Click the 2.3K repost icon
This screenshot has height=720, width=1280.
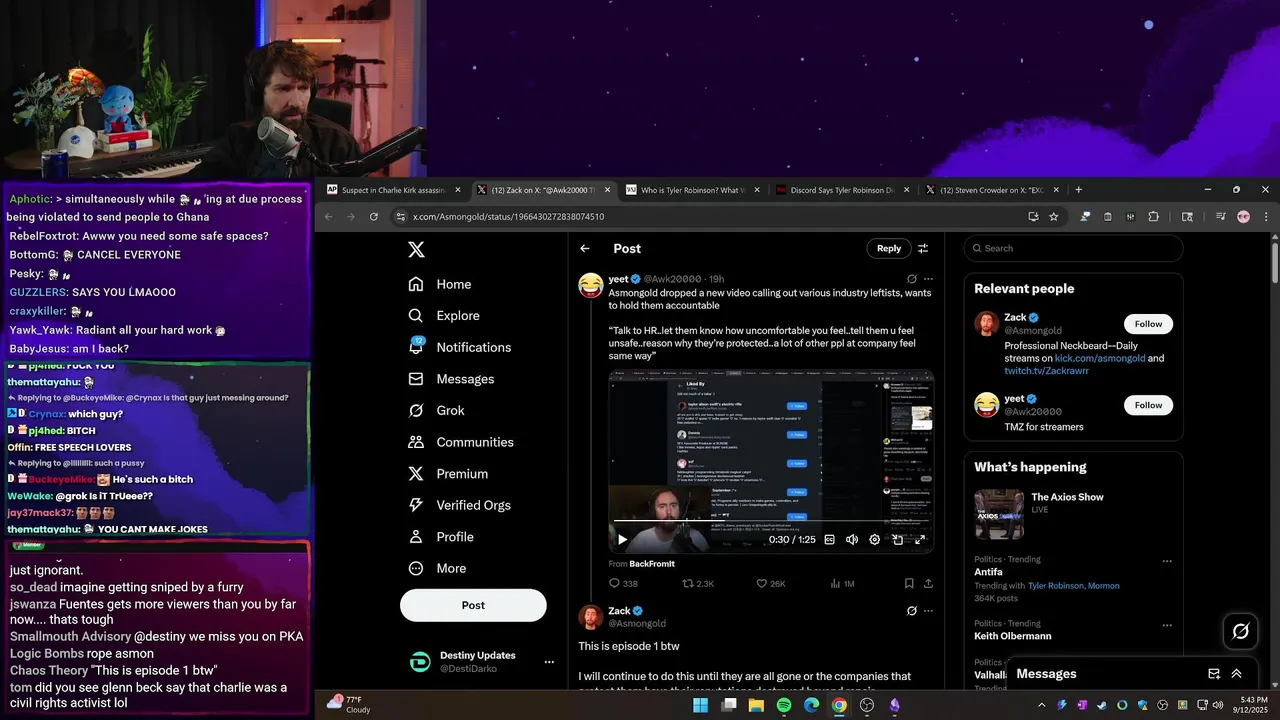[x=687, y=583]
